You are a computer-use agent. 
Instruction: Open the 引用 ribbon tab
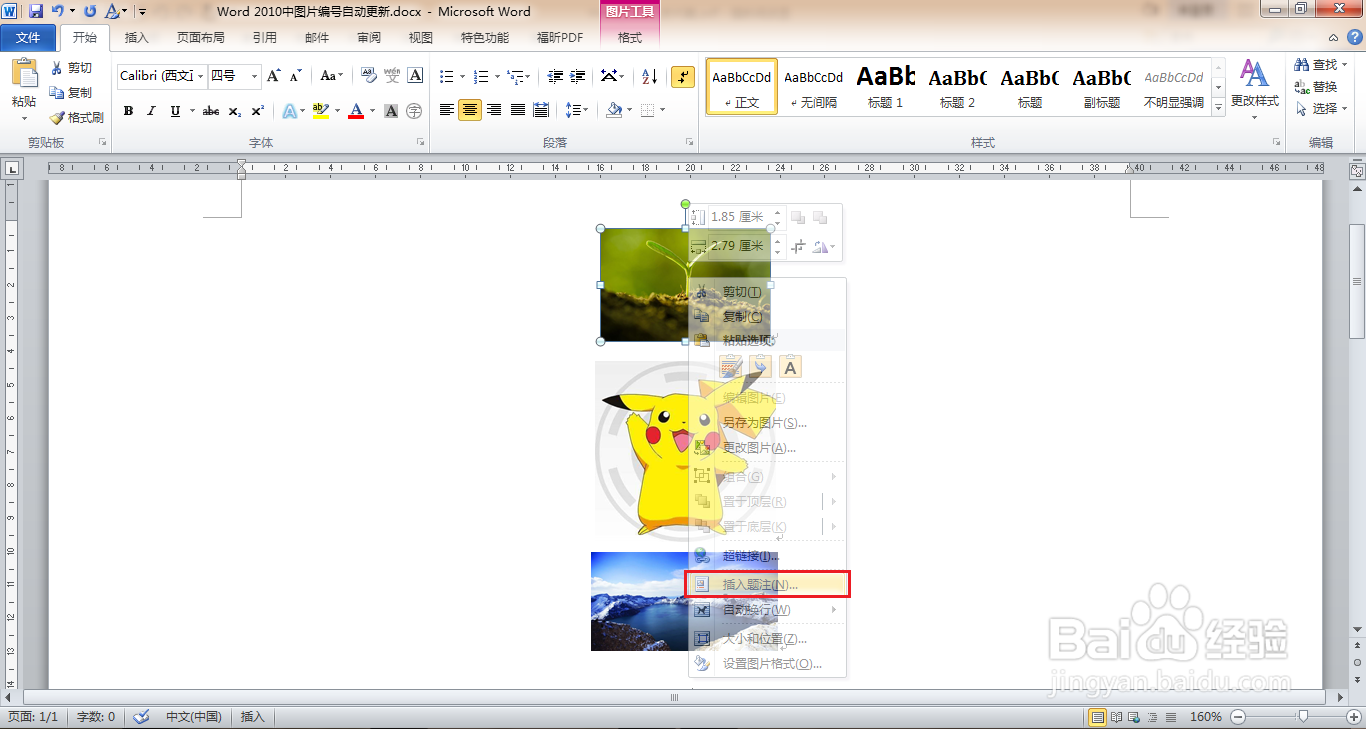pos(265,38)
